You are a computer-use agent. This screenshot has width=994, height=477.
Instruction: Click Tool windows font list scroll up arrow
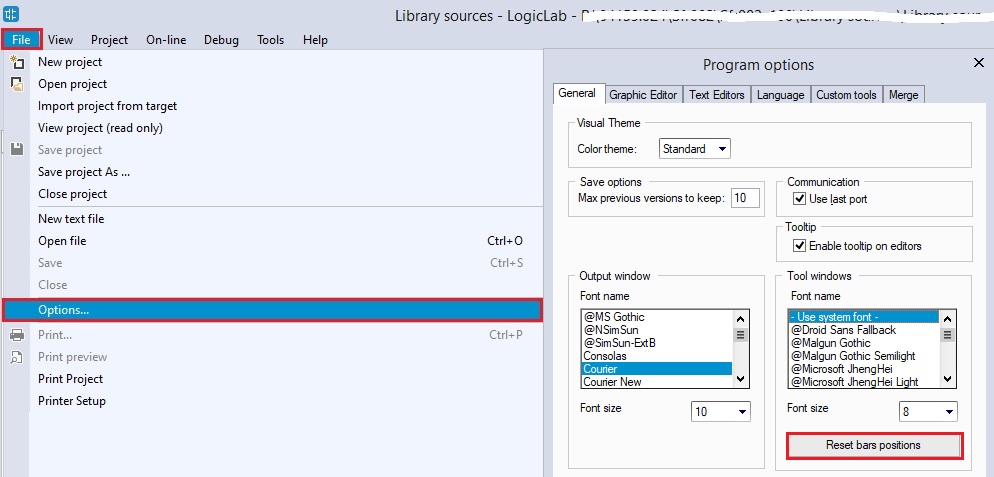[x=948, y=318]
